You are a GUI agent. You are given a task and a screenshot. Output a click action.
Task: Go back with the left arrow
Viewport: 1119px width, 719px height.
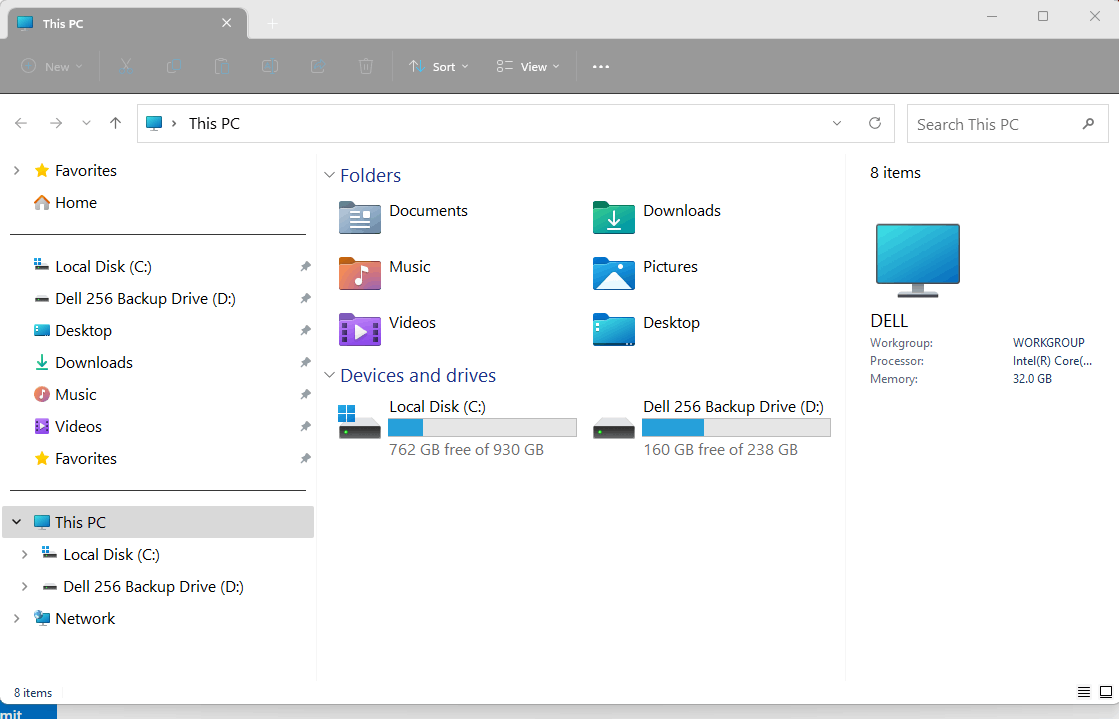[x=21, y=124]
